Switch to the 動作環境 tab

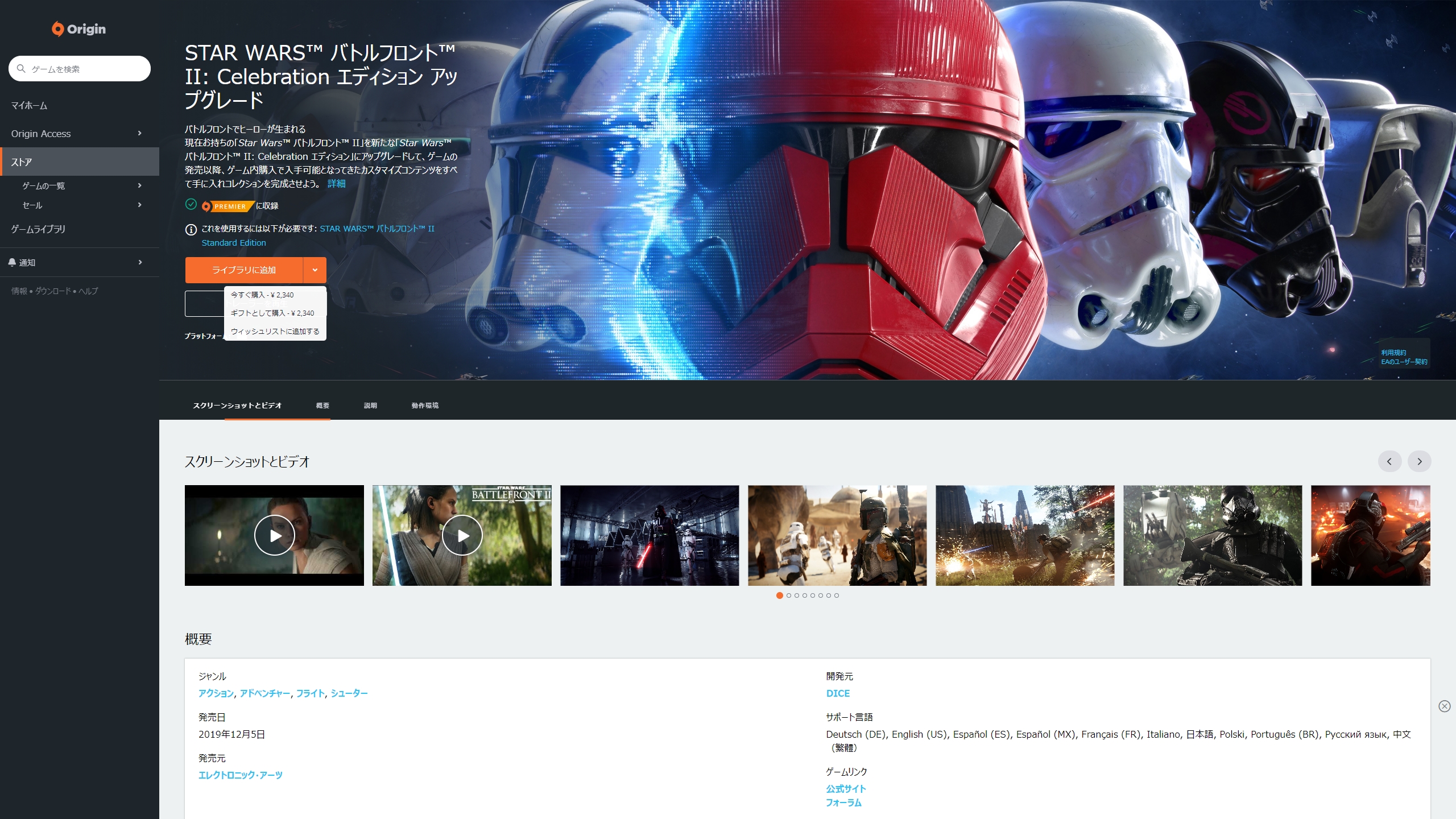[425, 406]
